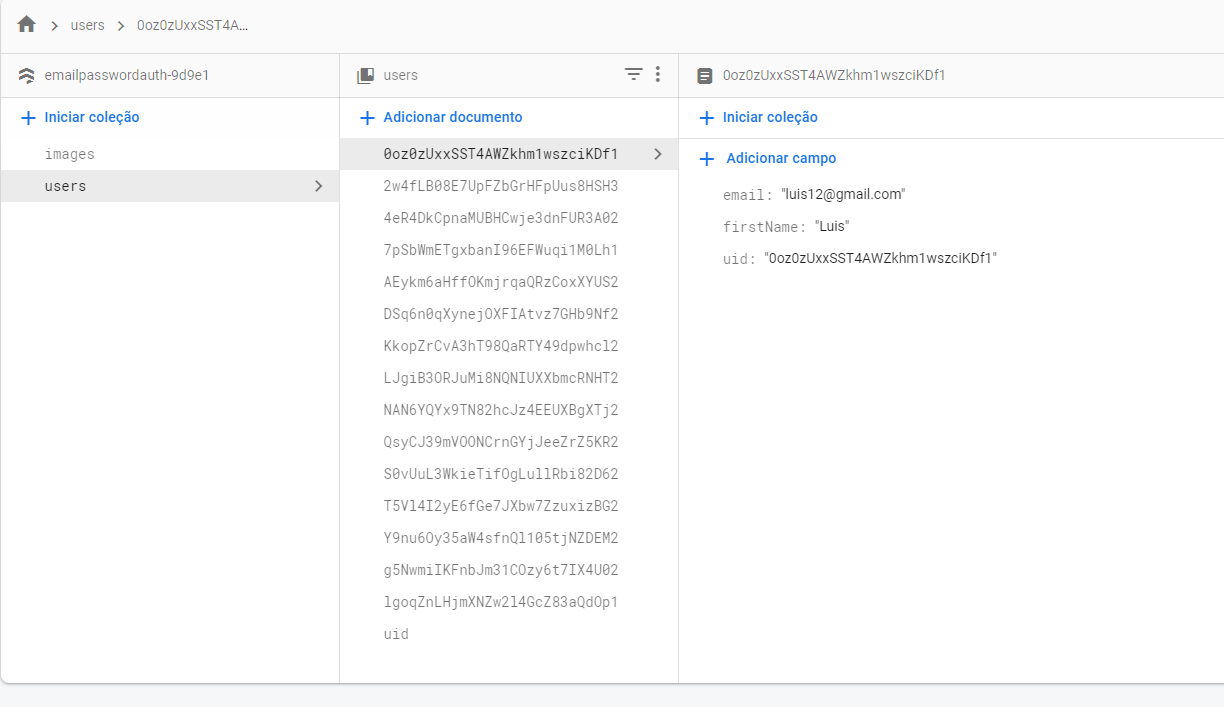The height and width of the screenshot is (707, 1224).
Task: Click the database icon beside emailpasswordauth-9d9e1
Action: [x=27, y=75]
